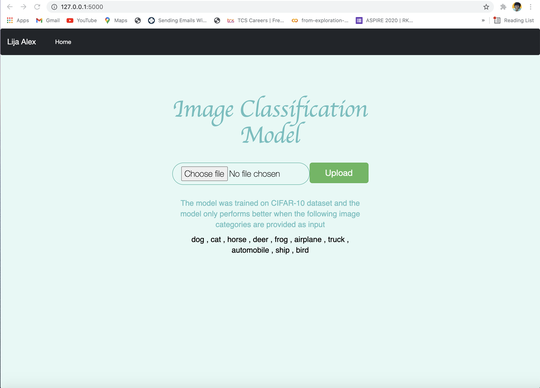Image resolution: width=540 pixels, height=388 pixels.
Task: Click the Choose file button
Action: click(204, 174)
